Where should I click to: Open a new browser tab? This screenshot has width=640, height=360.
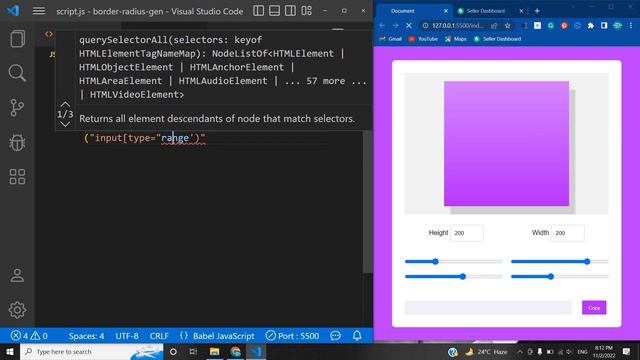click(537, 11)
